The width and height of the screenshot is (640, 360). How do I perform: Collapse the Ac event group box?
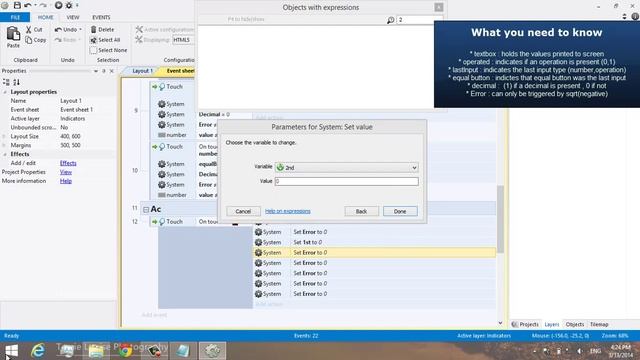(x=146, y=210)
